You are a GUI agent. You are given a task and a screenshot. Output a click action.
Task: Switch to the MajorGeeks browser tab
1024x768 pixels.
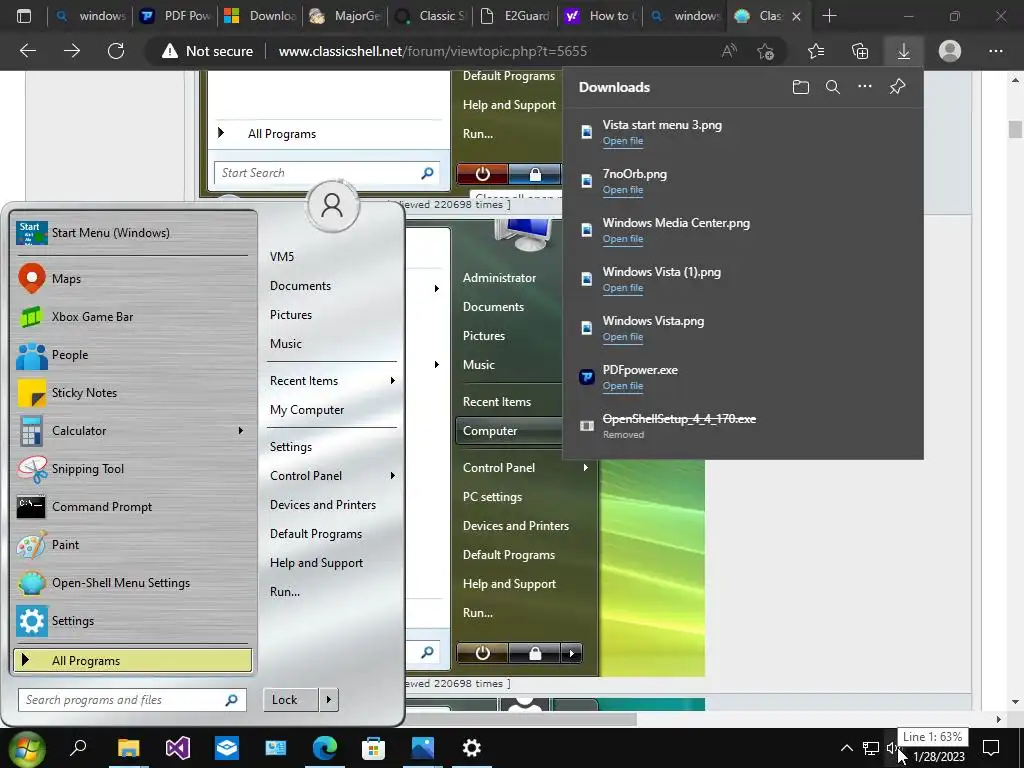click(346, 16)
